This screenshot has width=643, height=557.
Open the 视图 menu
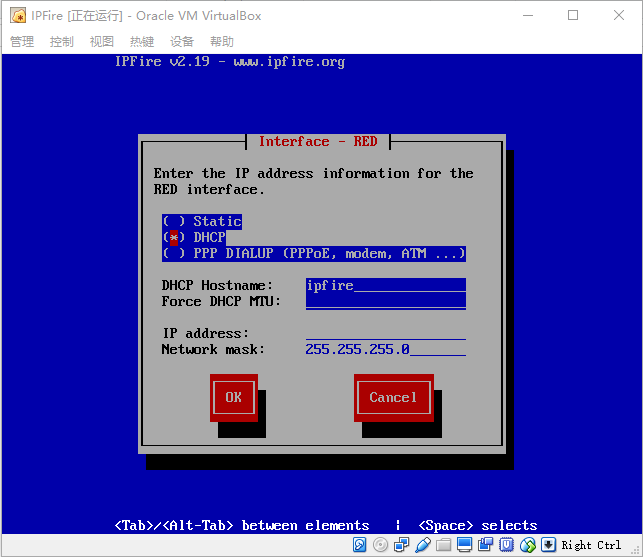tap(102, 41)
